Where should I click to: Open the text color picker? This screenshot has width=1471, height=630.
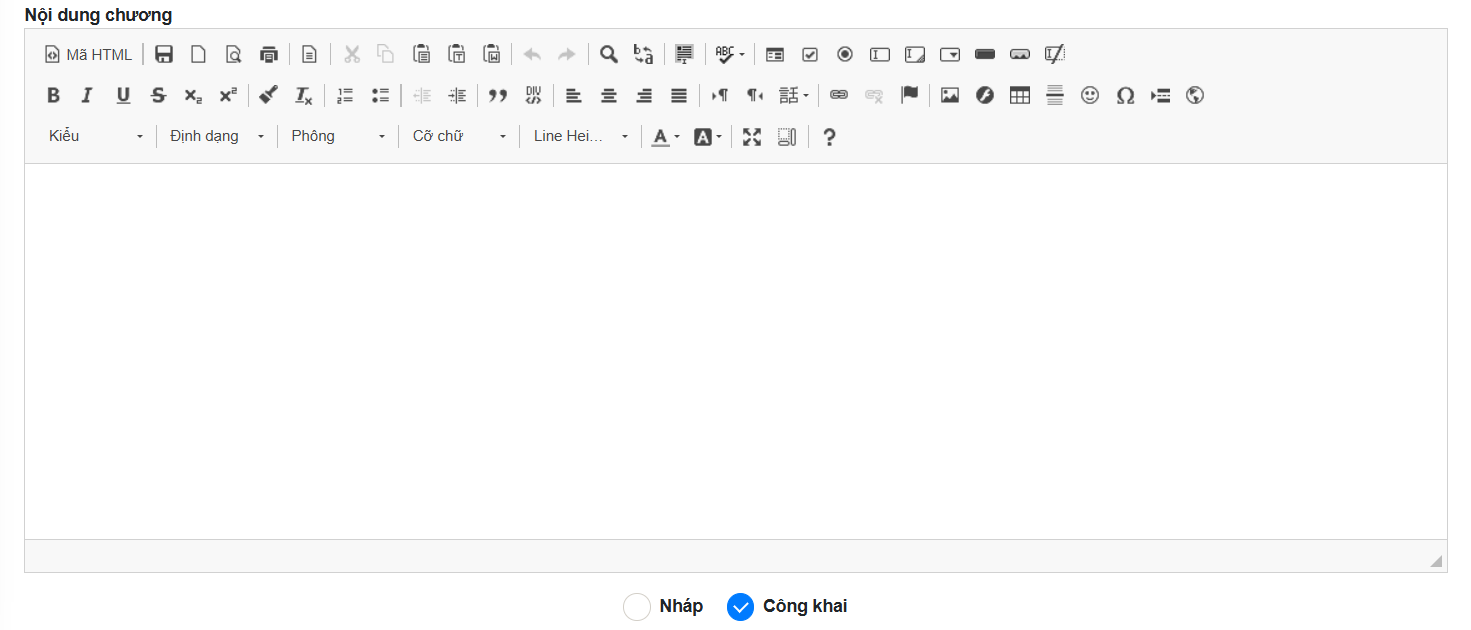tap(666, 136)
